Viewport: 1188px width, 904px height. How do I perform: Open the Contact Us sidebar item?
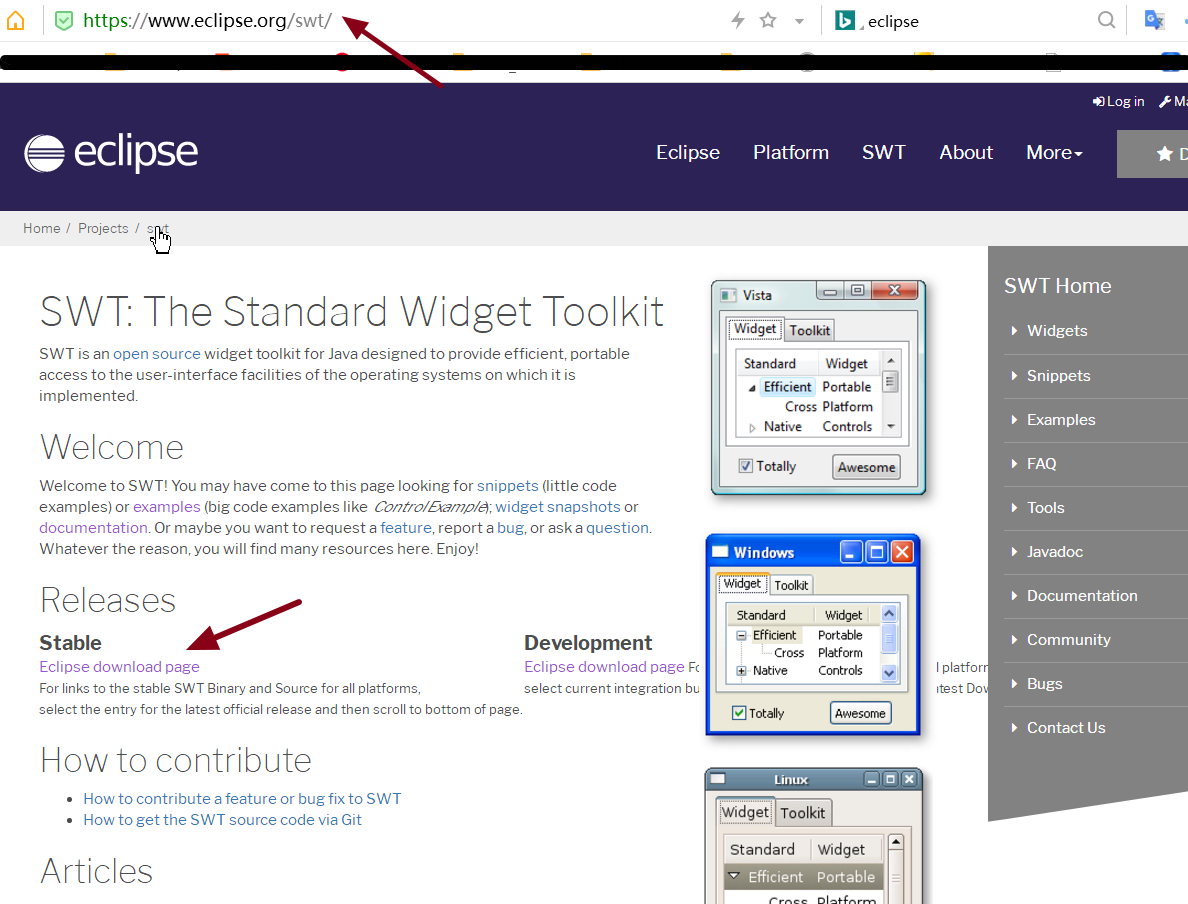click(x=1066, y=727)
